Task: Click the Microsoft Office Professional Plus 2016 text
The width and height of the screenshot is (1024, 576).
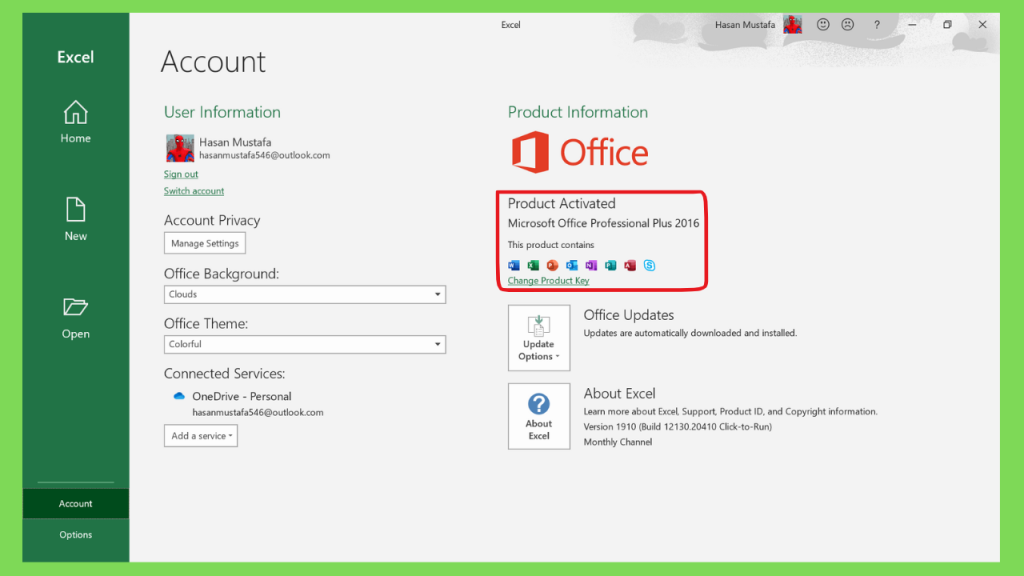Action: pos(603,223)
